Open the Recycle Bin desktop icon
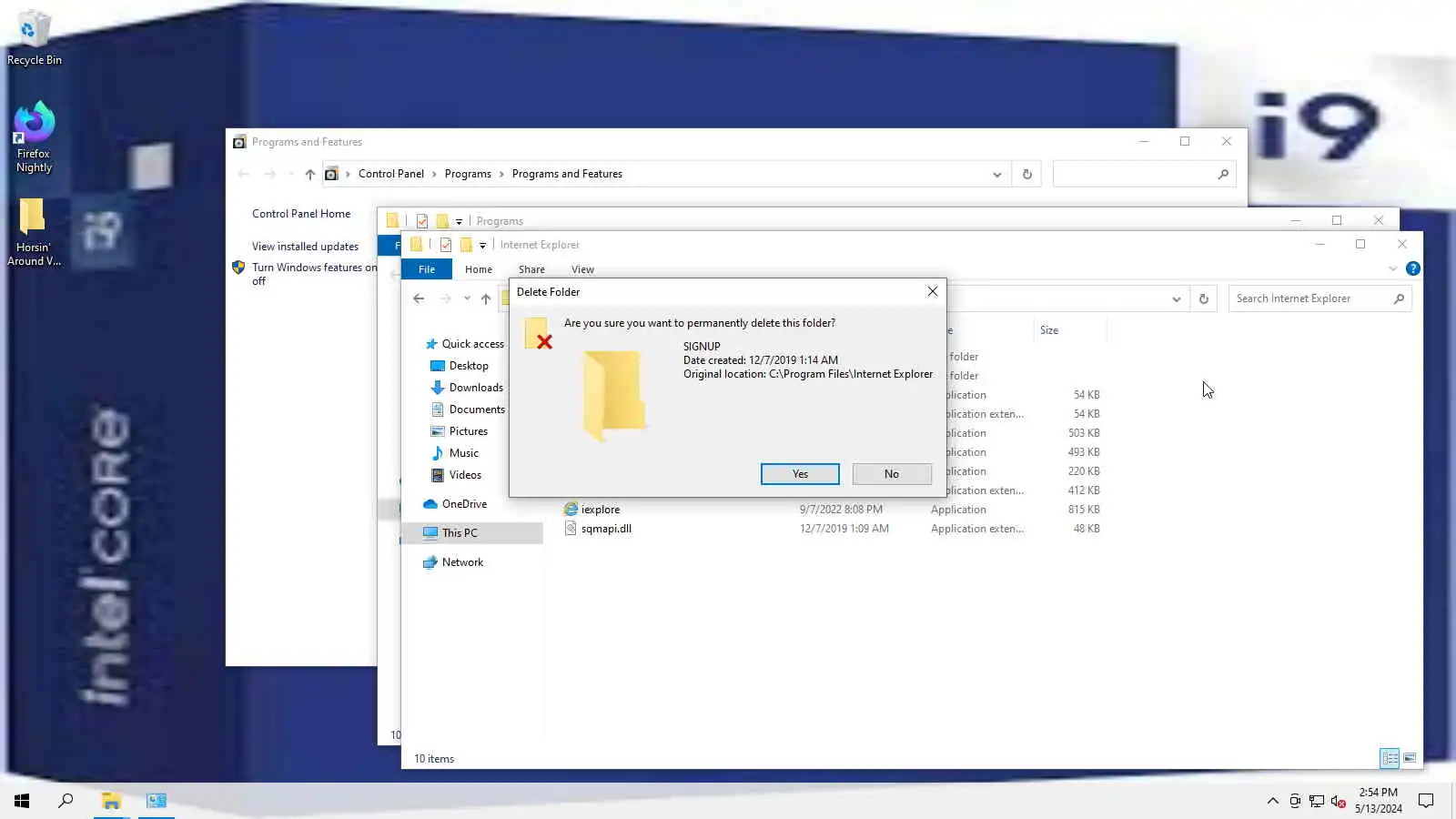The width and height of the screenshot is (1456, 819). tap(35, 38)
